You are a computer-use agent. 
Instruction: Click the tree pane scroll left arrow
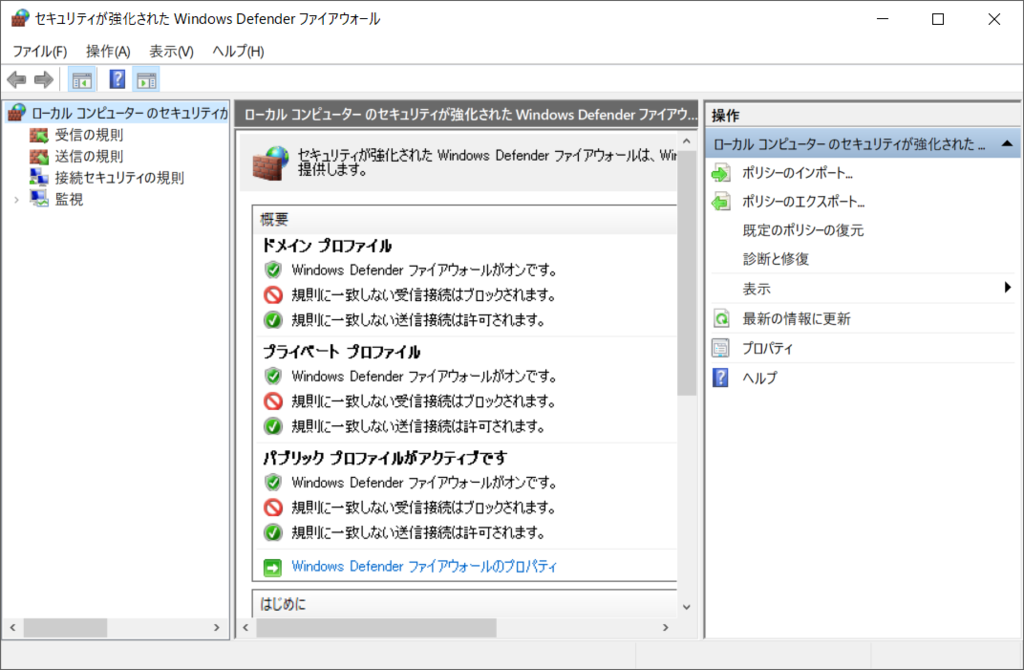(x=12, y=628)
